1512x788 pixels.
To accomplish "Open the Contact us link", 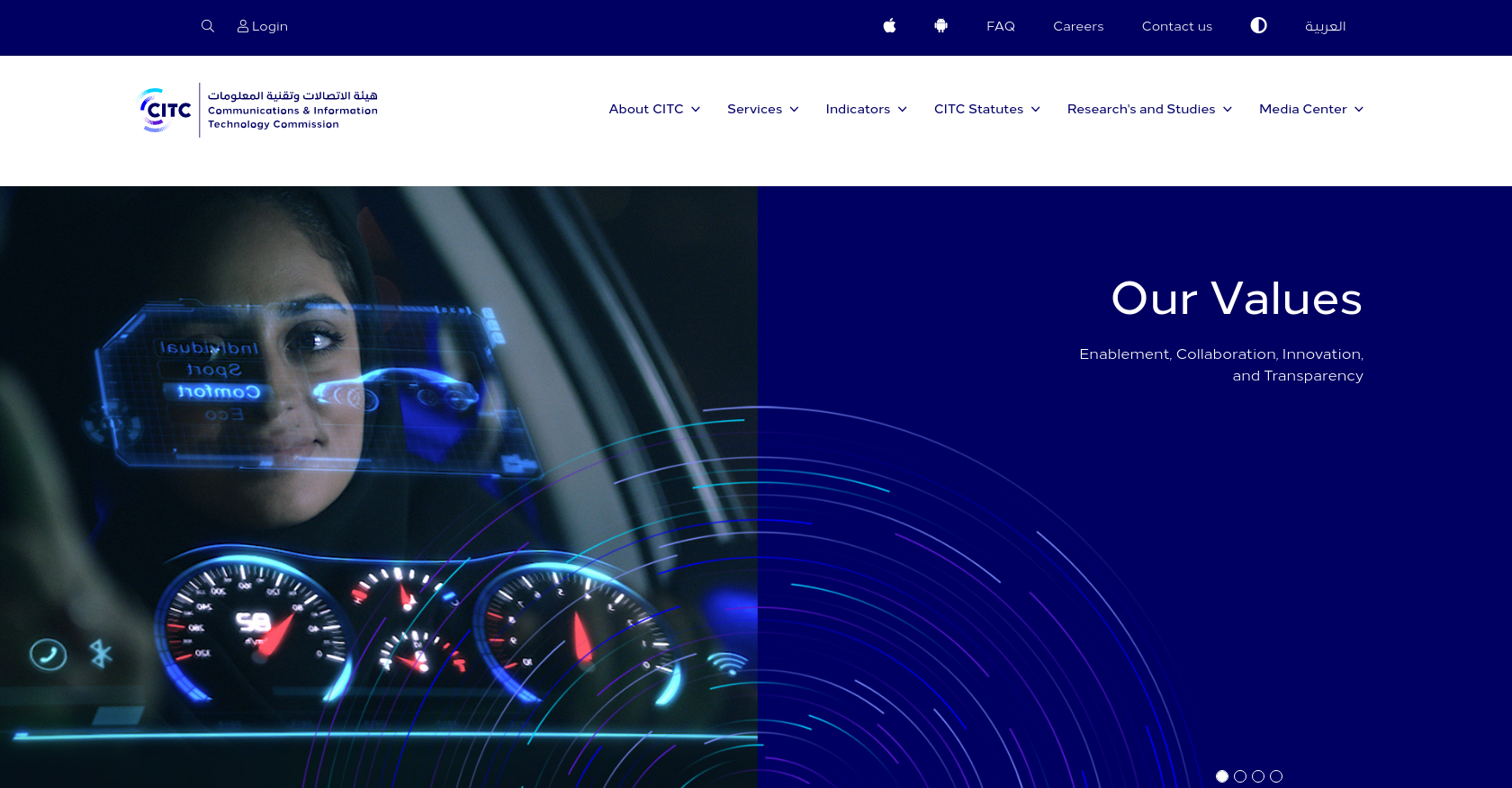I will pyautogui.click(x=1177, y=26).
